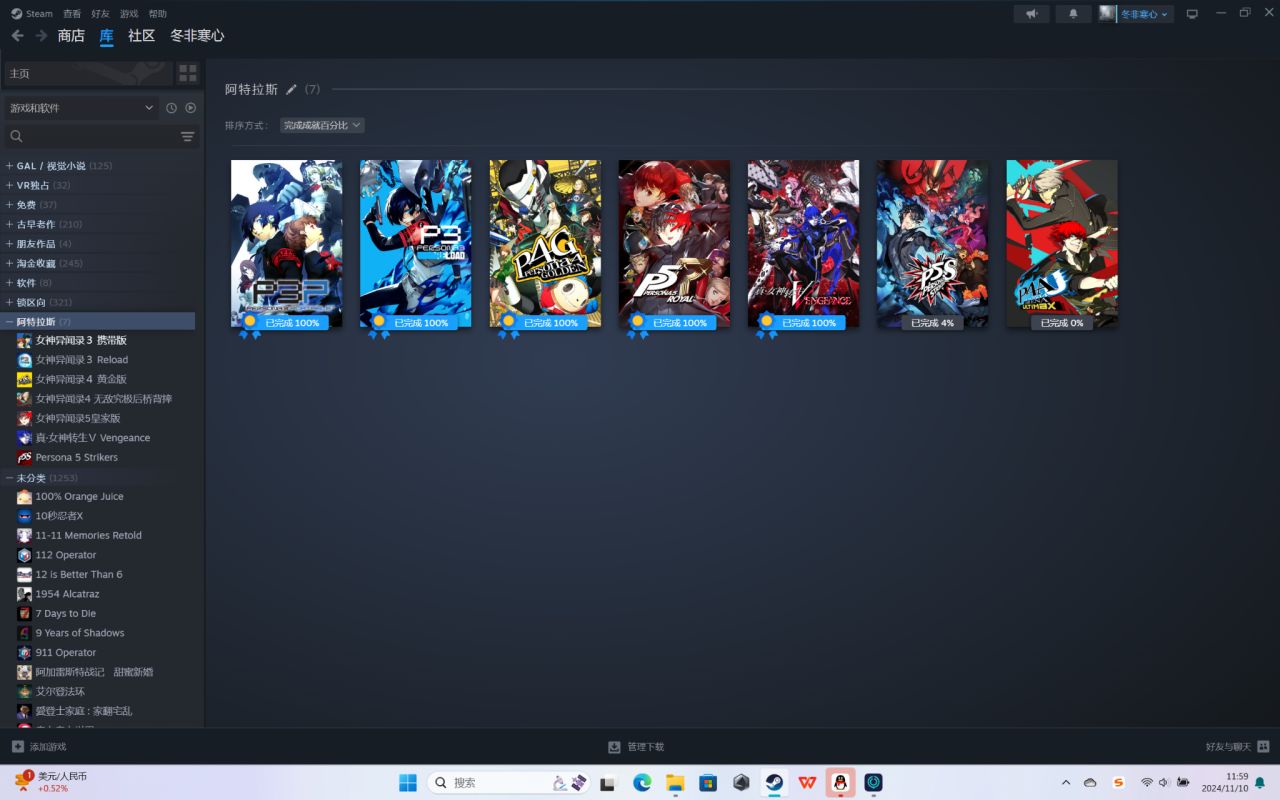Open sort dropdown 完成成就百分比
Image resolution: width=1280 pixels, height=800 pixels.
(x=322, y=125)
